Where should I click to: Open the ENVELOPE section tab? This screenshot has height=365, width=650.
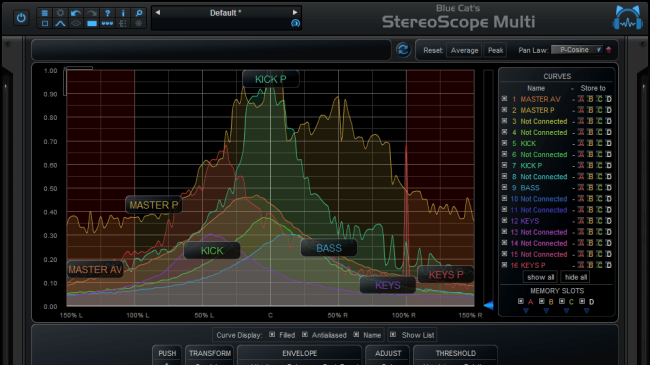299,353
